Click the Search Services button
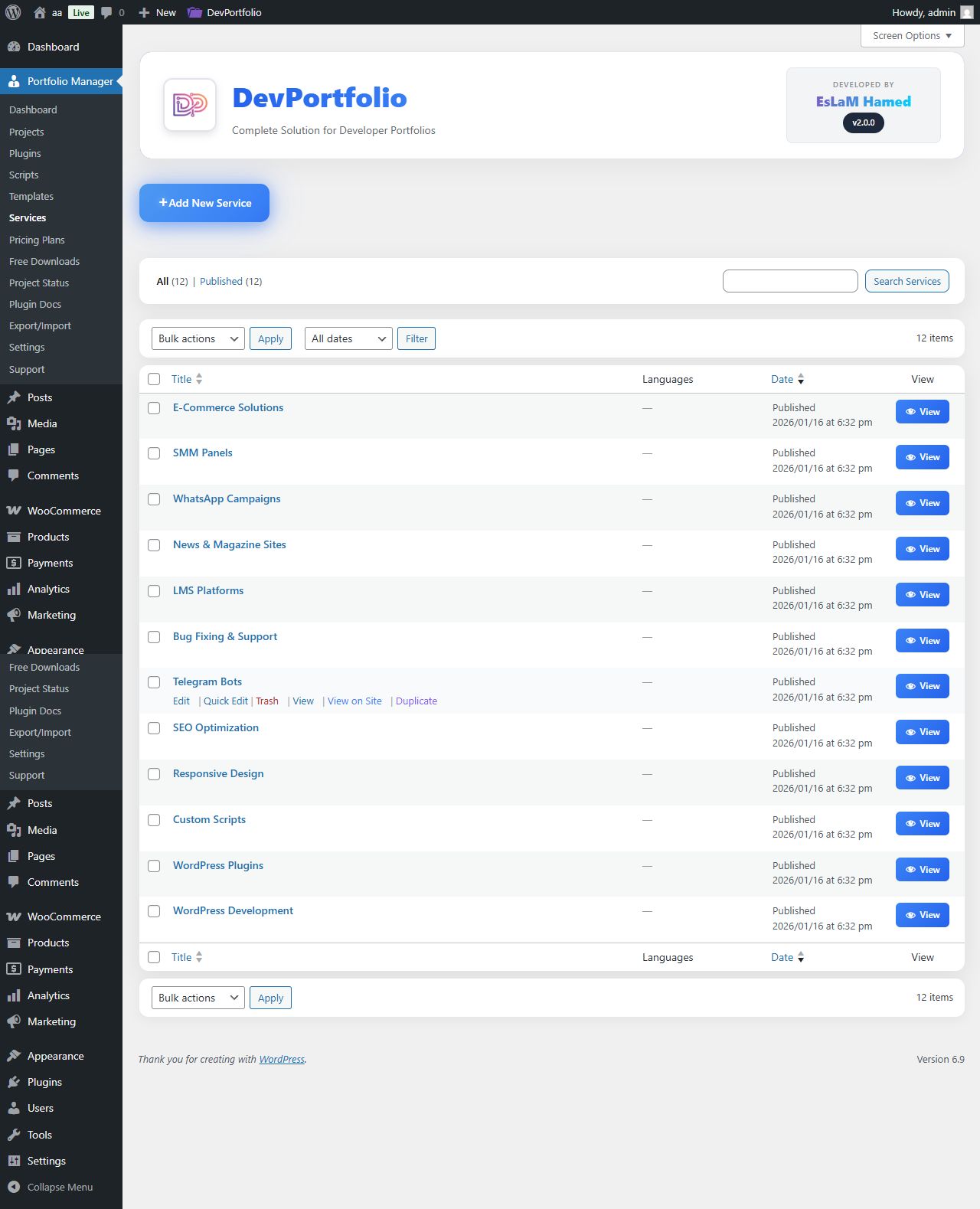The image size is (980, 1209). (x=907, y=281)
